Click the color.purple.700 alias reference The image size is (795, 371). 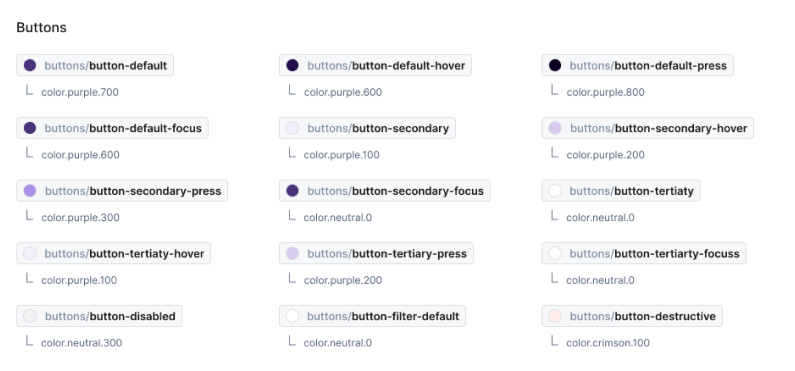80,92
